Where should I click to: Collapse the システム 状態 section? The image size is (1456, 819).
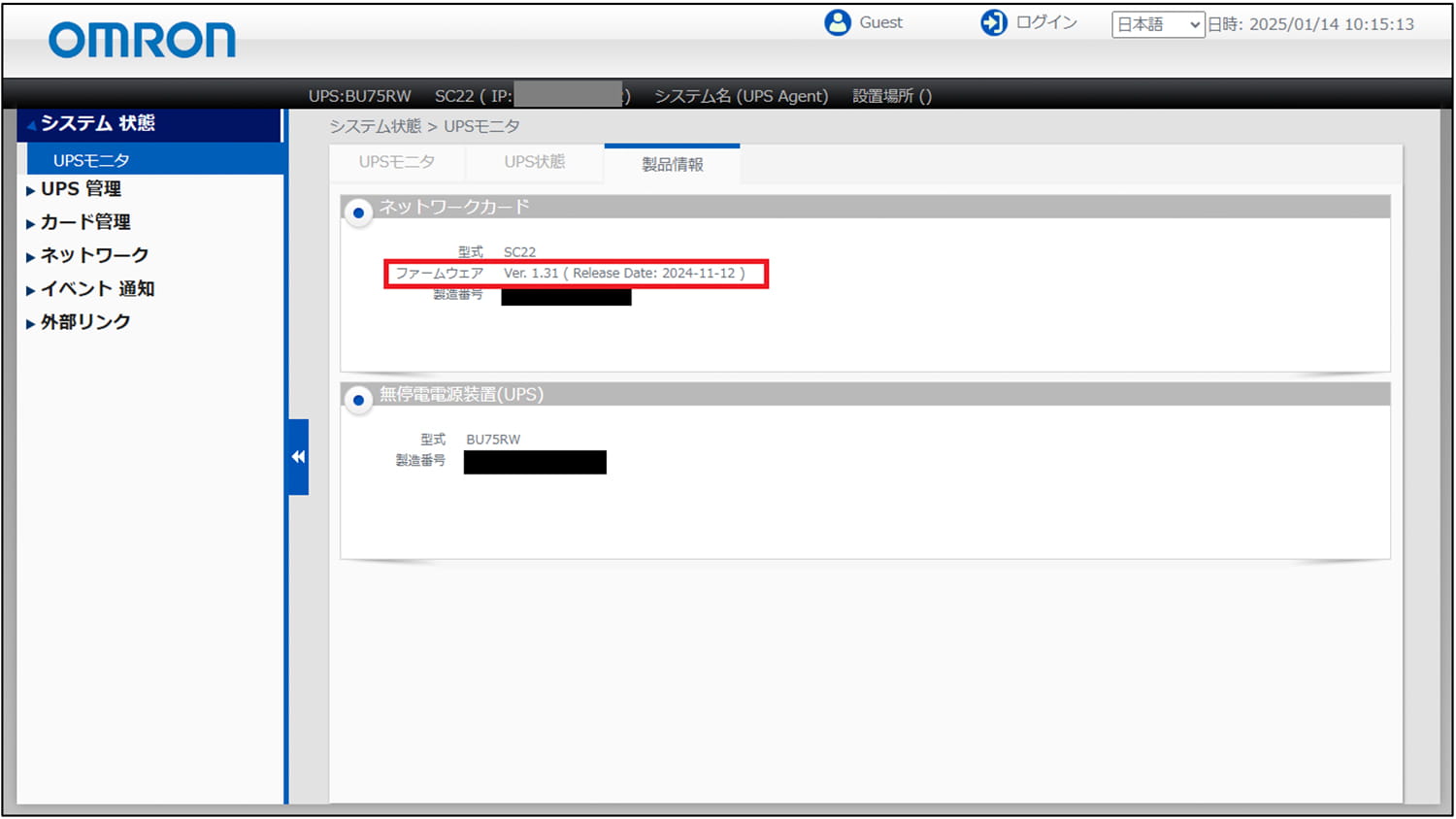tap(97, 123)
